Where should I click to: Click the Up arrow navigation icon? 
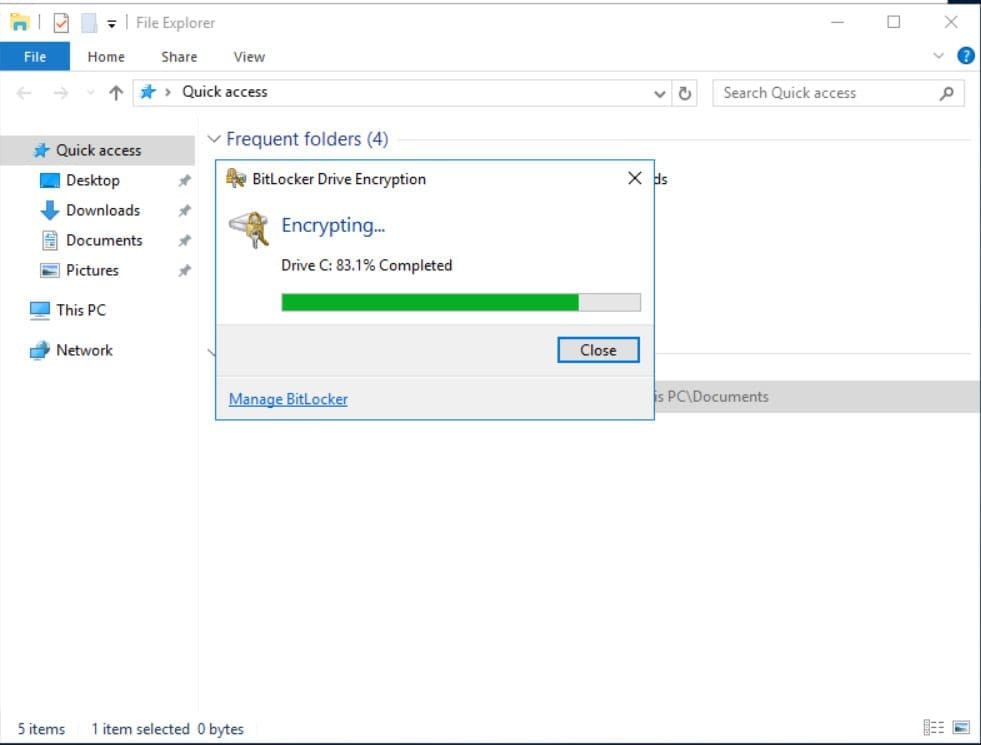pyautogui.click(x=116, y=93)
